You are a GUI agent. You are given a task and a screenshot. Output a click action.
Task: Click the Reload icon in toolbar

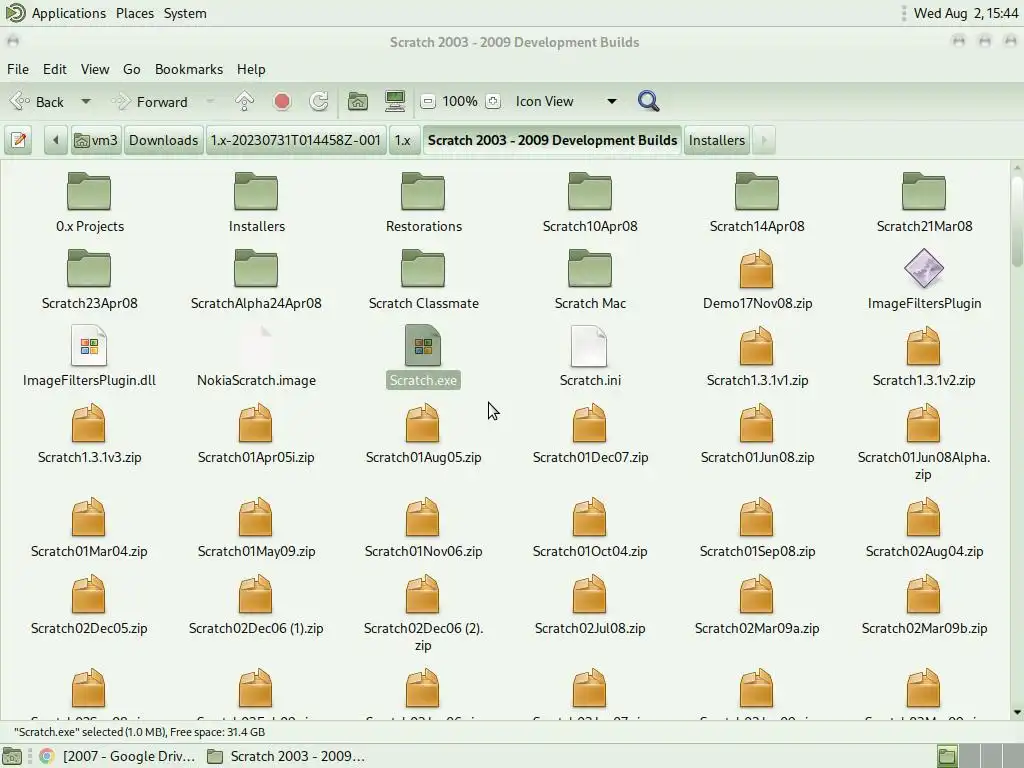tap(319, 101)
